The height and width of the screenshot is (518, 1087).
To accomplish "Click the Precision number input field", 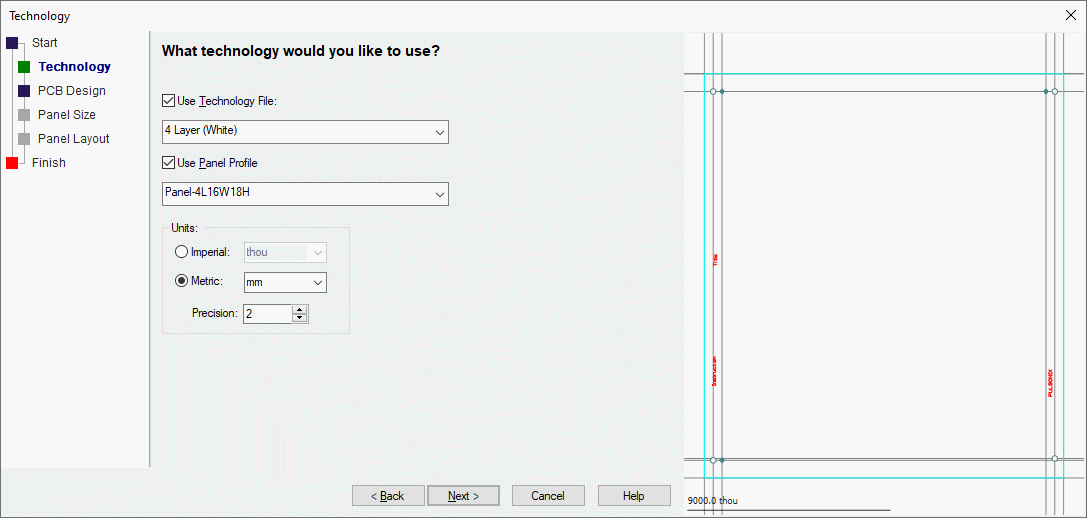I will pyautogui.click(x=267, y=314).
